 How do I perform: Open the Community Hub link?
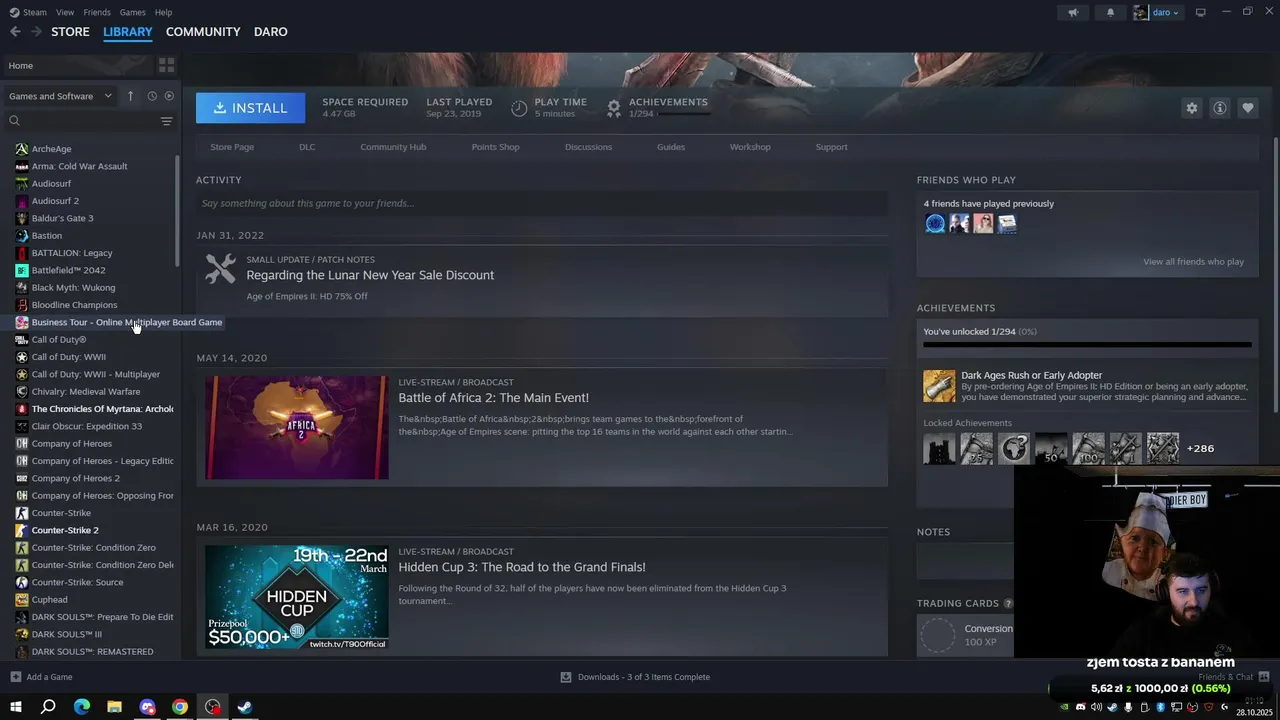tap(393, 147)
